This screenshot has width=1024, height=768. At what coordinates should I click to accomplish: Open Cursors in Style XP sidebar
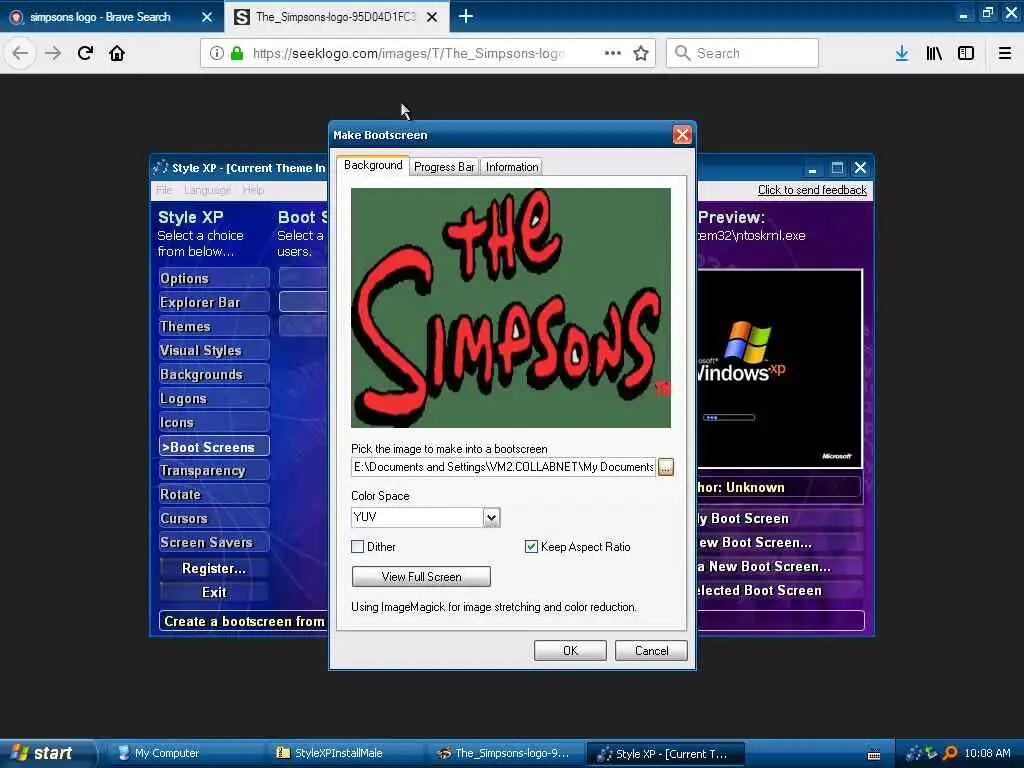click(214, 519)
